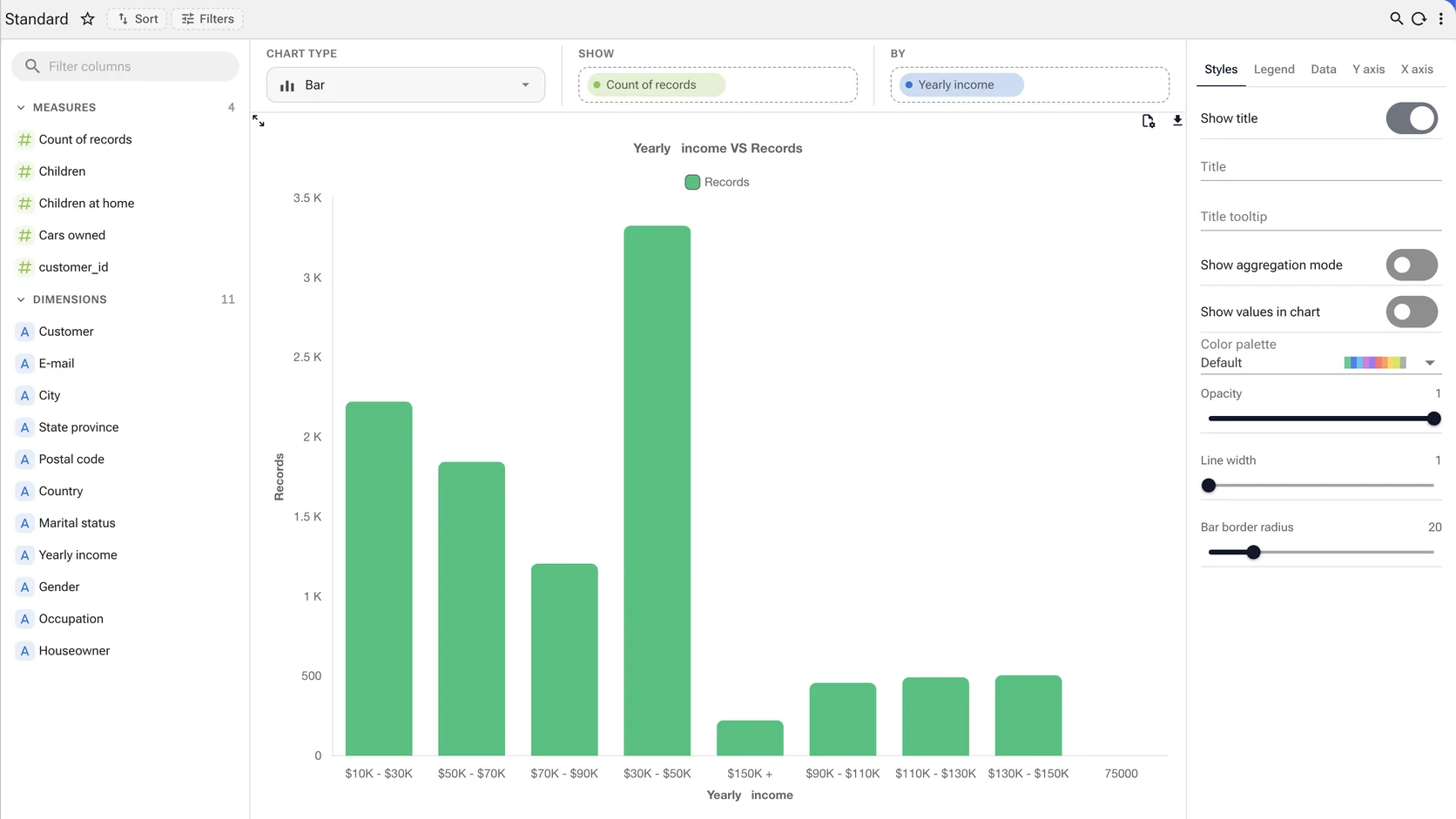Click the hash icon beside Cars owned
This screenshot has width=1456, height=819.
tap(24, 235)
